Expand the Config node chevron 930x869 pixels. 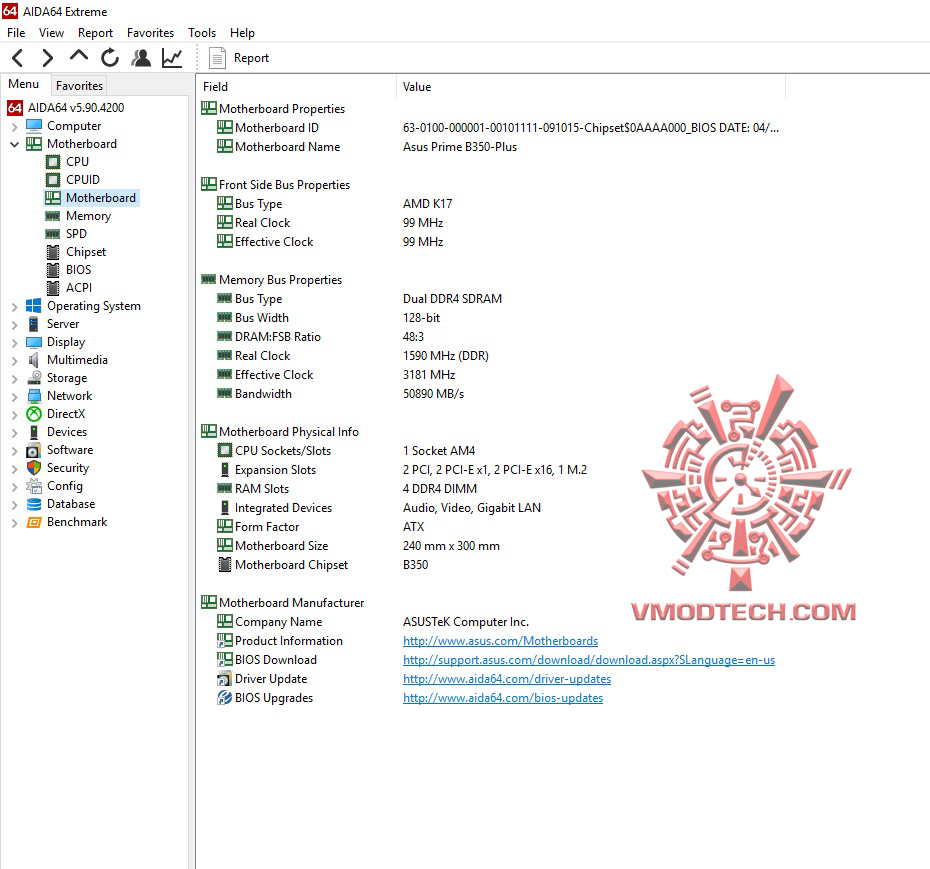pos(15,486)
